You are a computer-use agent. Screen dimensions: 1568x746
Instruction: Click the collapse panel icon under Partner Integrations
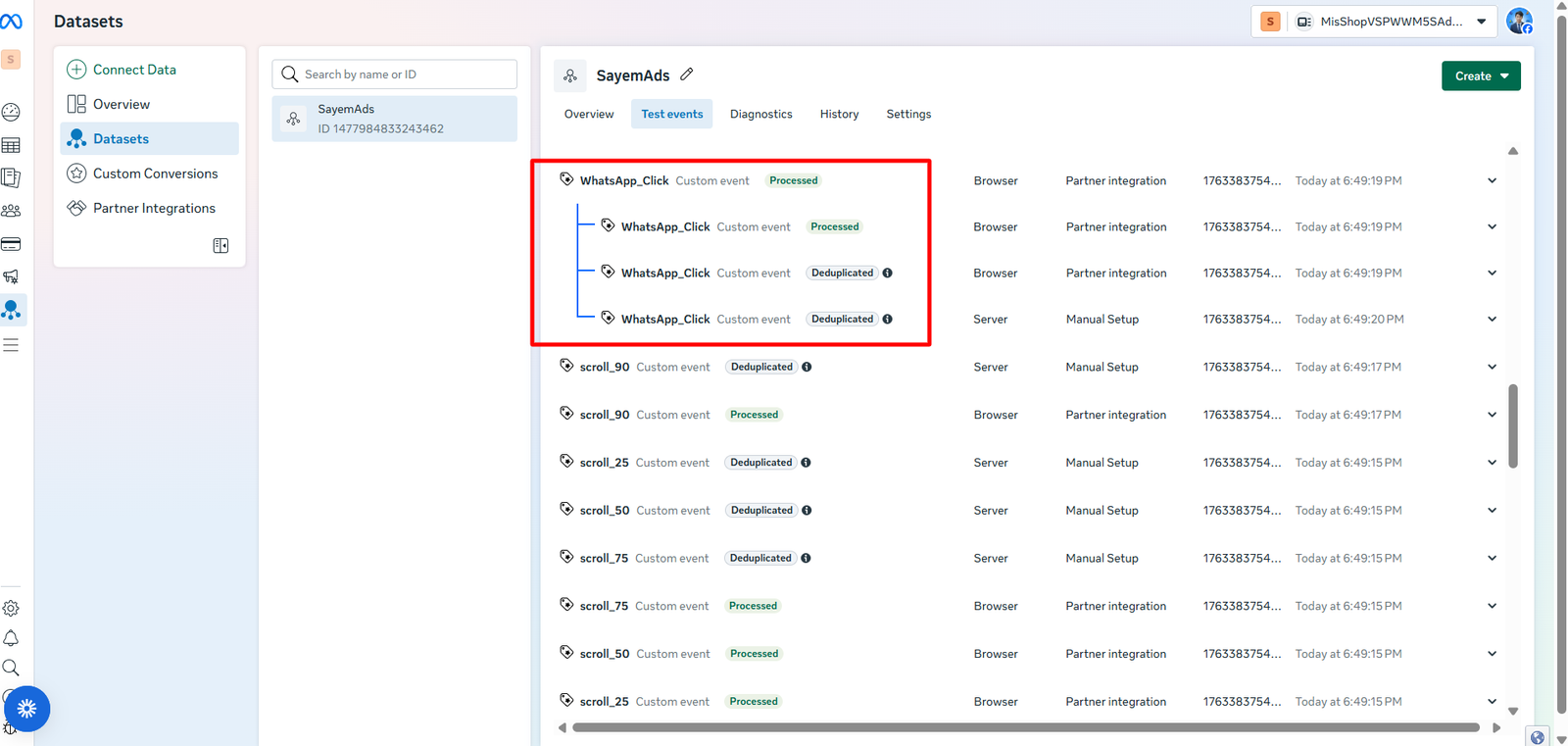click(220, 246)
